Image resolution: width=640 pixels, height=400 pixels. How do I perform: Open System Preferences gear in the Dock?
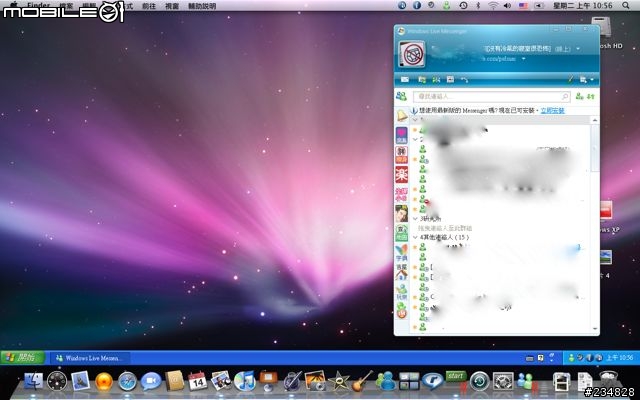point(503,382)
